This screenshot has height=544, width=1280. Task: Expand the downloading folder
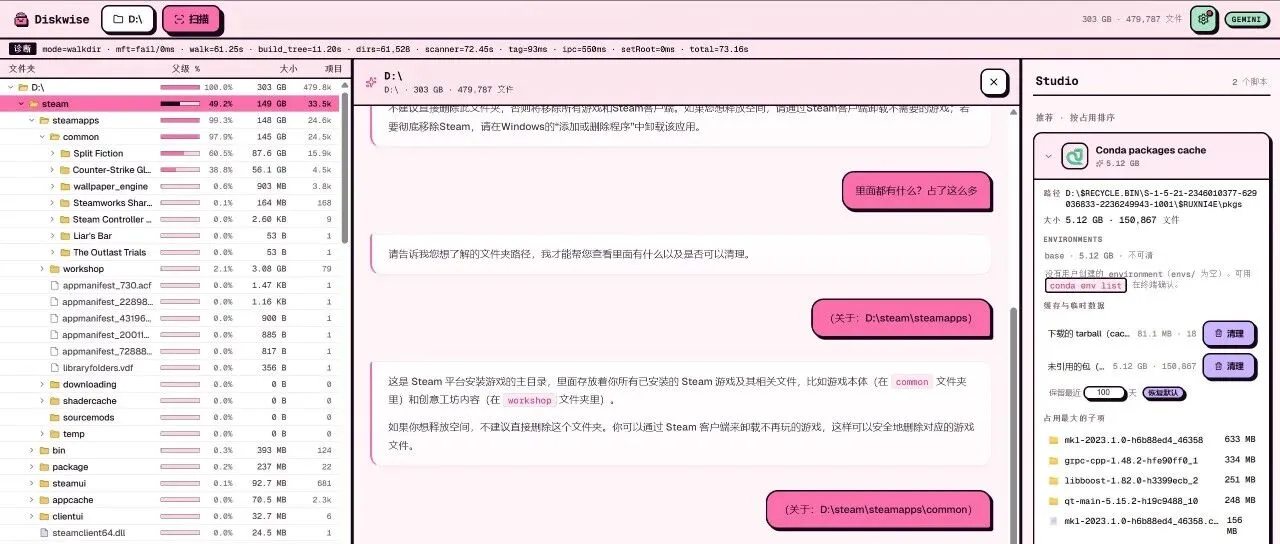click(42, 384)
